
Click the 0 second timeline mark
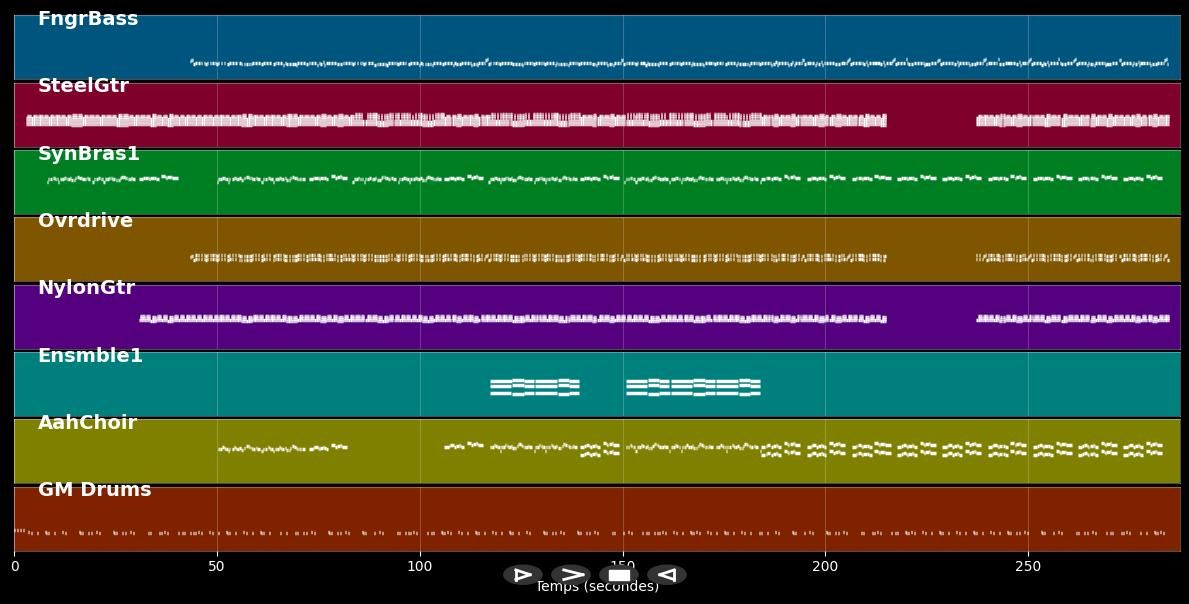click(x=14, y=566)
